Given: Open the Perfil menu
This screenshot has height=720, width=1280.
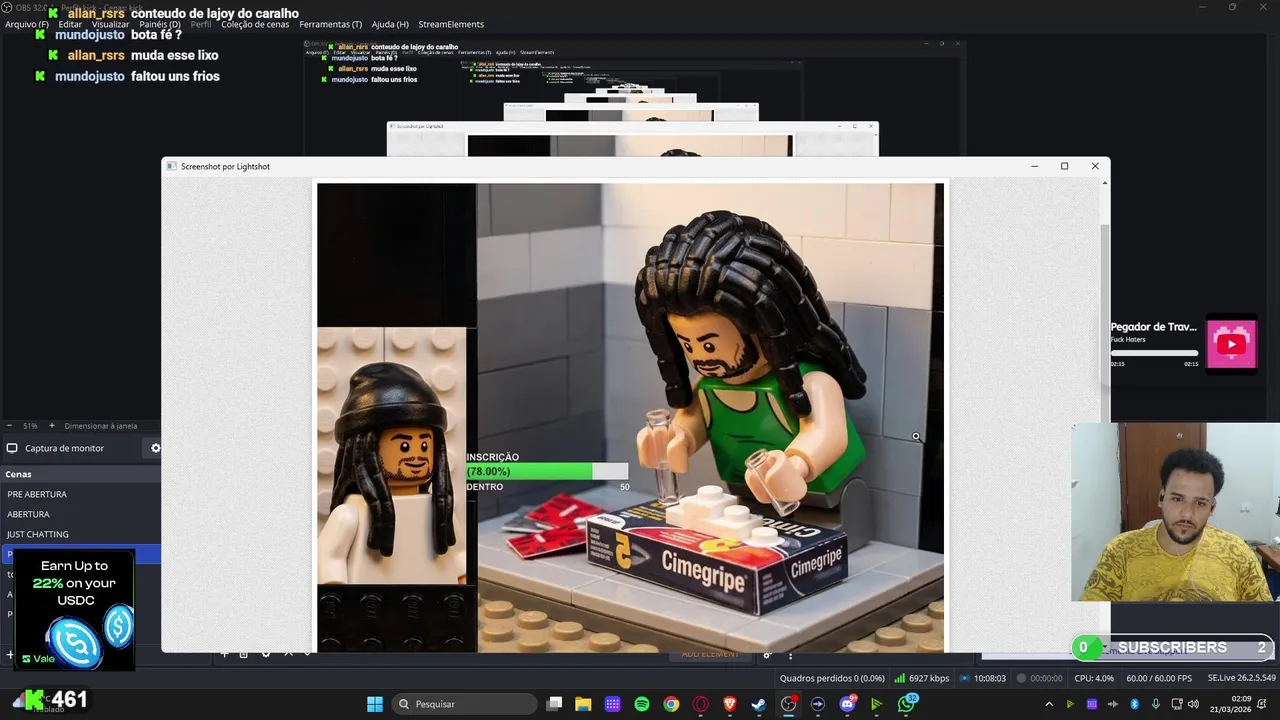Looking at the screenshot, I should (x=201, y=24).
